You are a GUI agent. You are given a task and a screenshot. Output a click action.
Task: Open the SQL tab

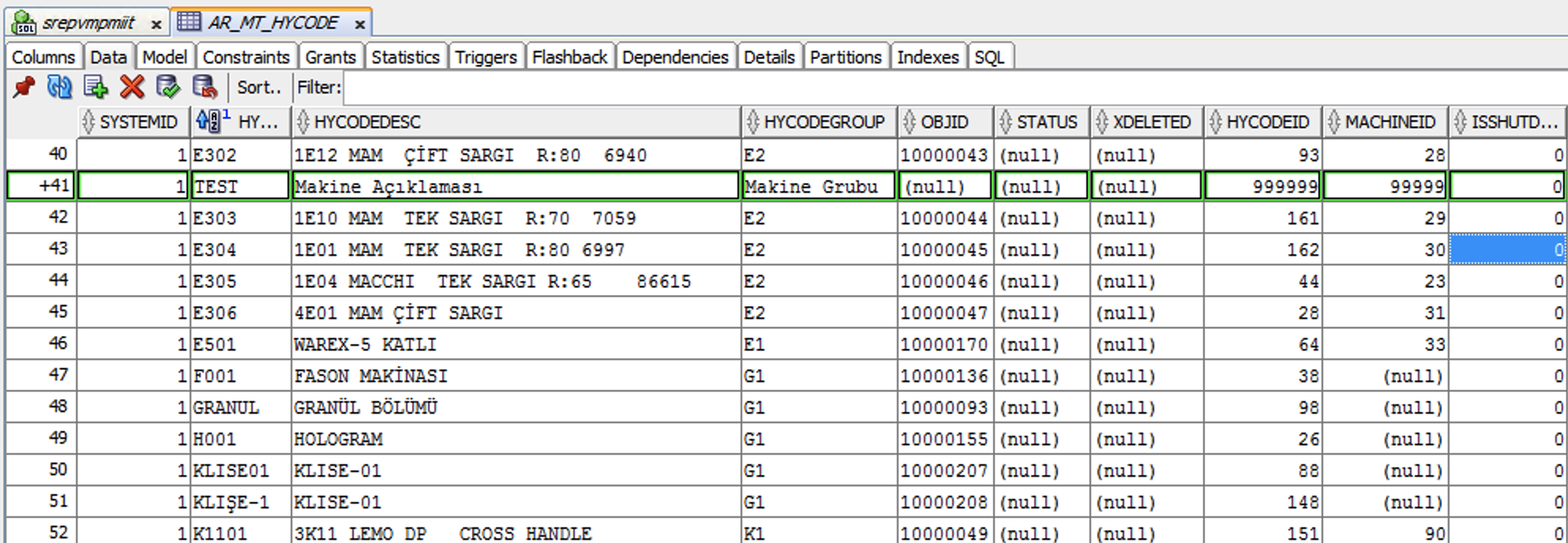pos(989,57)
